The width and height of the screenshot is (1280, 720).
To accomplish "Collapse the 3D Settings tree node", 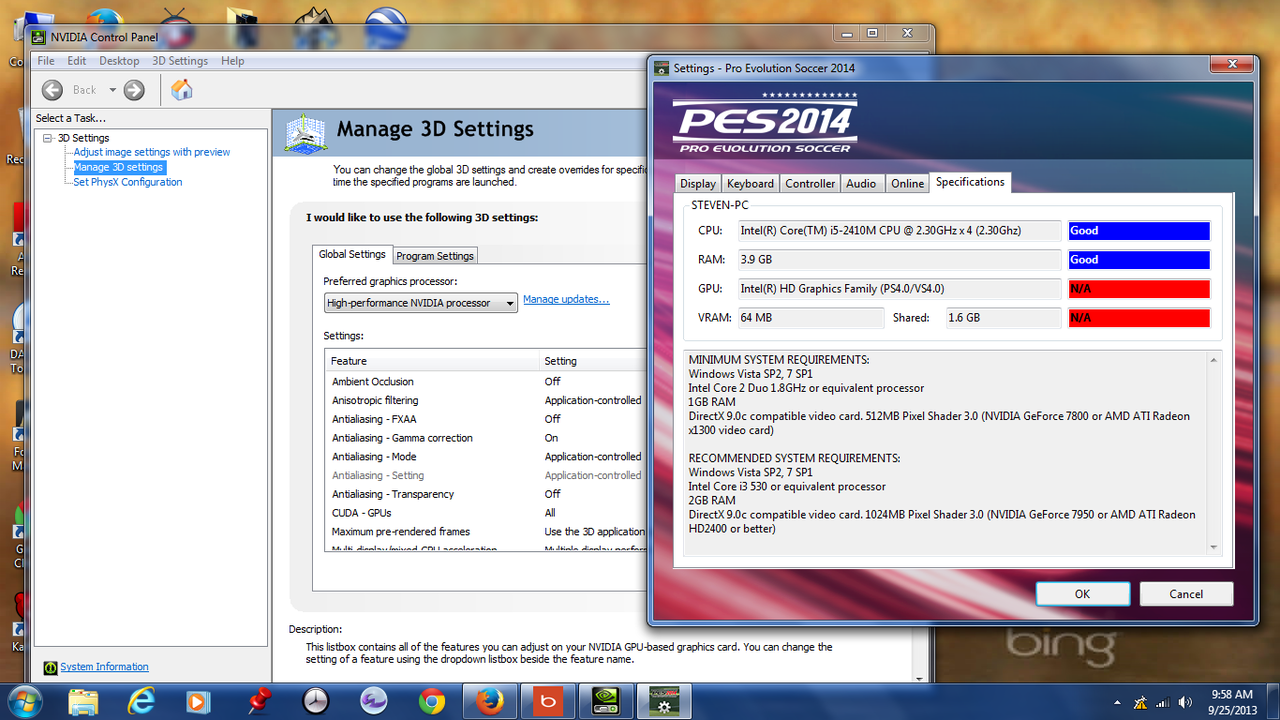I will (47, 138).
